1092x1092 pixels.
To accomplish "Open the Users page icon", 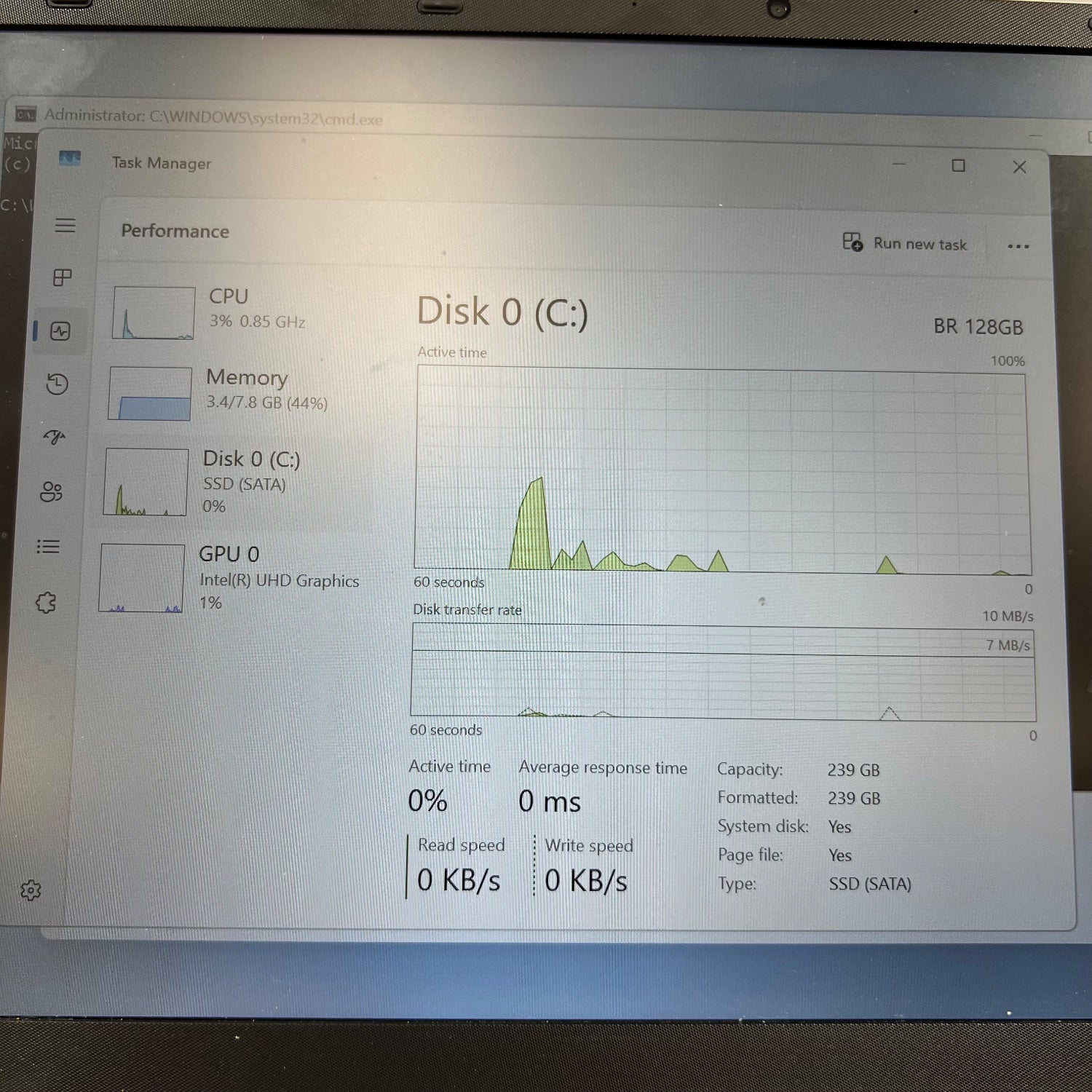I will 51,492.
